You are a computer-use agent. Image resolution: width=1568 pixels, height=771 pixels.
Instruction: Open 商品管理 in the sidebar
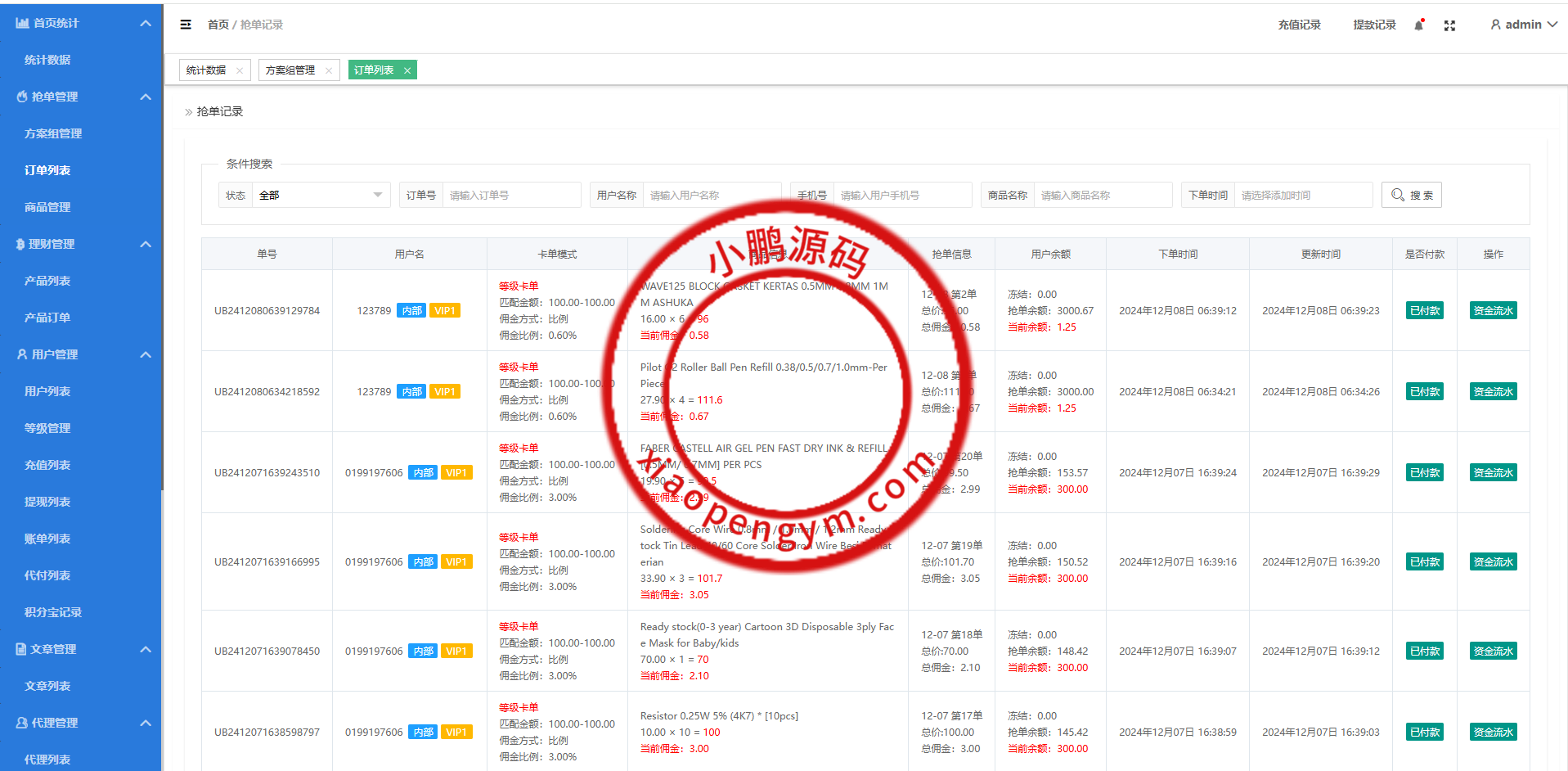(47, 207)
